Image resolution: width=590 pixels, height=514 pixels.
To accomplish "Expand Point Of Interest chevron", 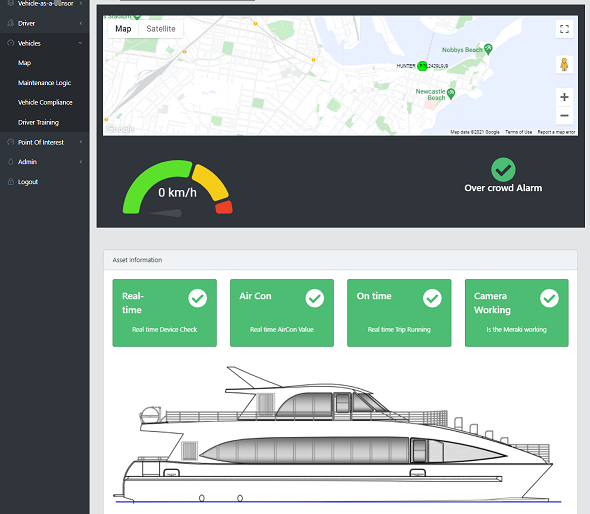I will coord(81,142).
